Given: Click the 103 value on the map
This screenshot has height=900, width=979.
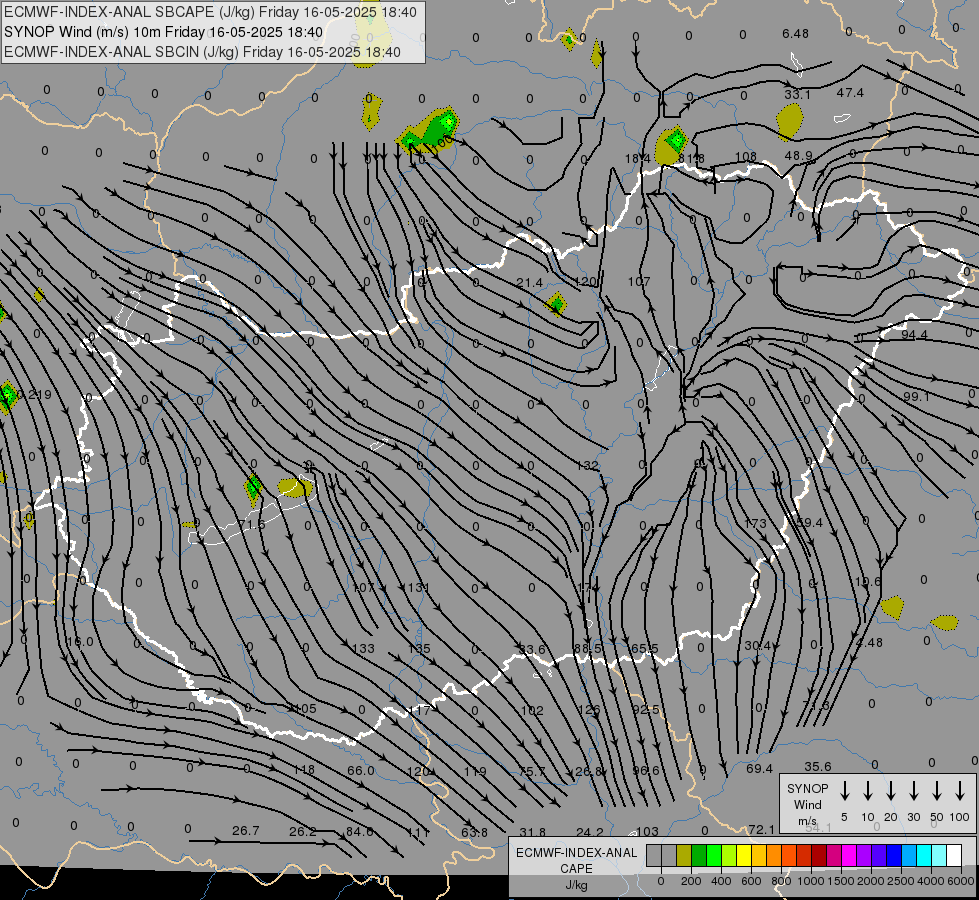Looking at the screenshot, I should point(647,831).
